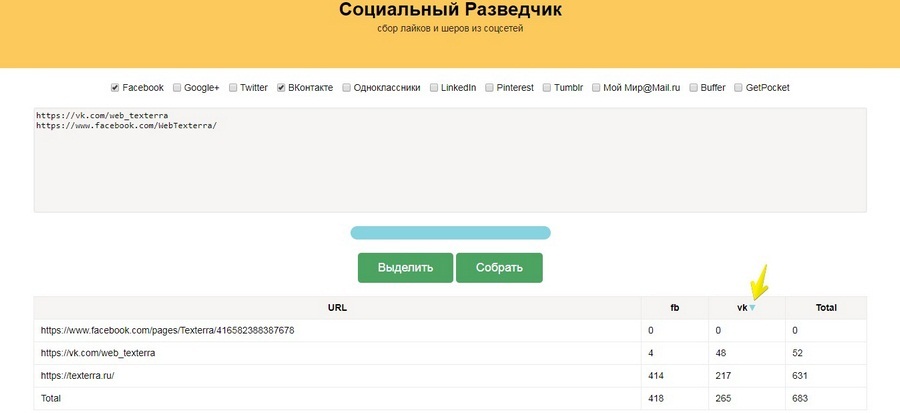The width and height of the screenshot is (900, 413).
Task: Enable the Мой Мир@Mail.ru checkbox
Action: click(596, 88)
